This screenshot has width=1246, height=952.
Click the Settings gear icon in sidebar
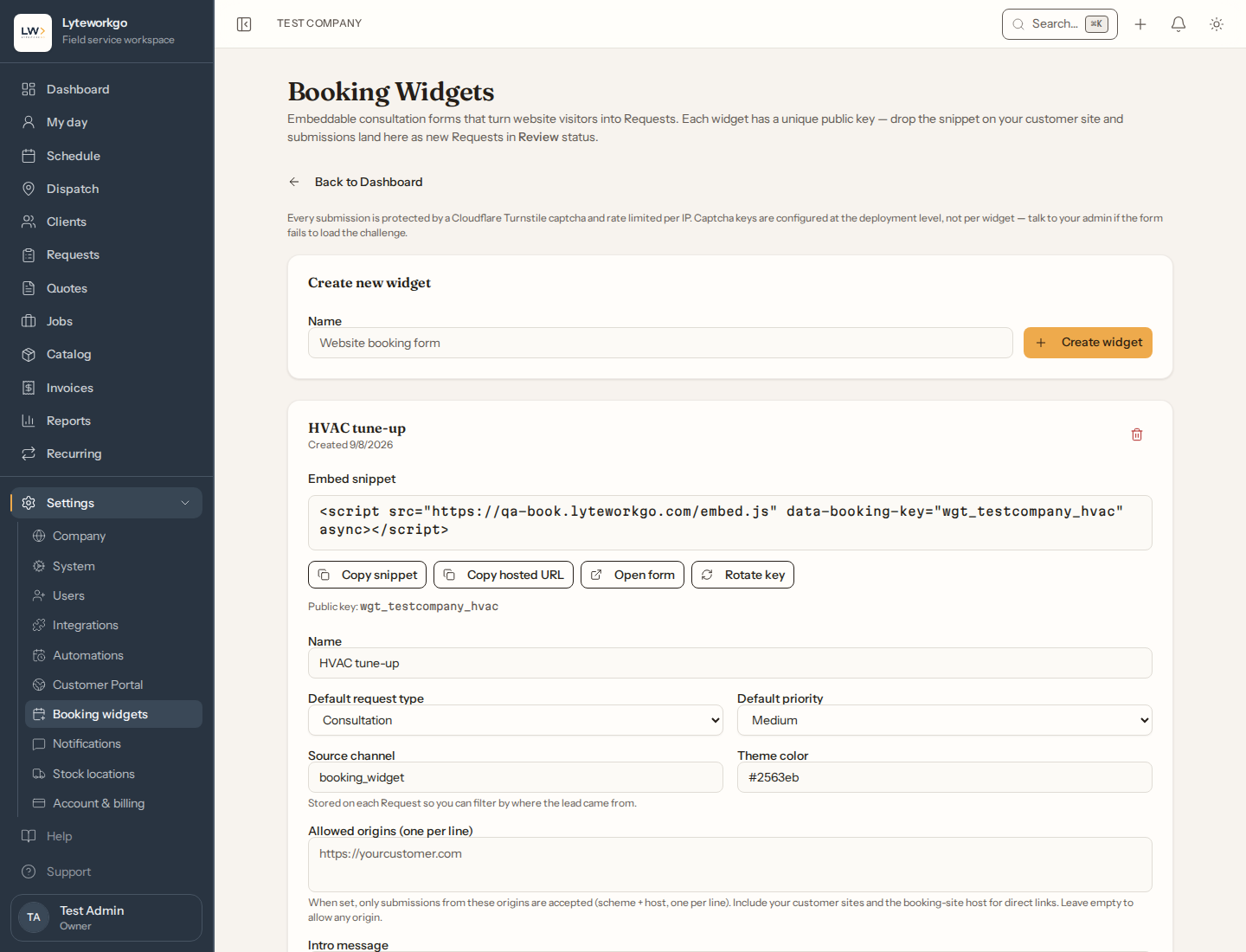click(x=29, y=503)
